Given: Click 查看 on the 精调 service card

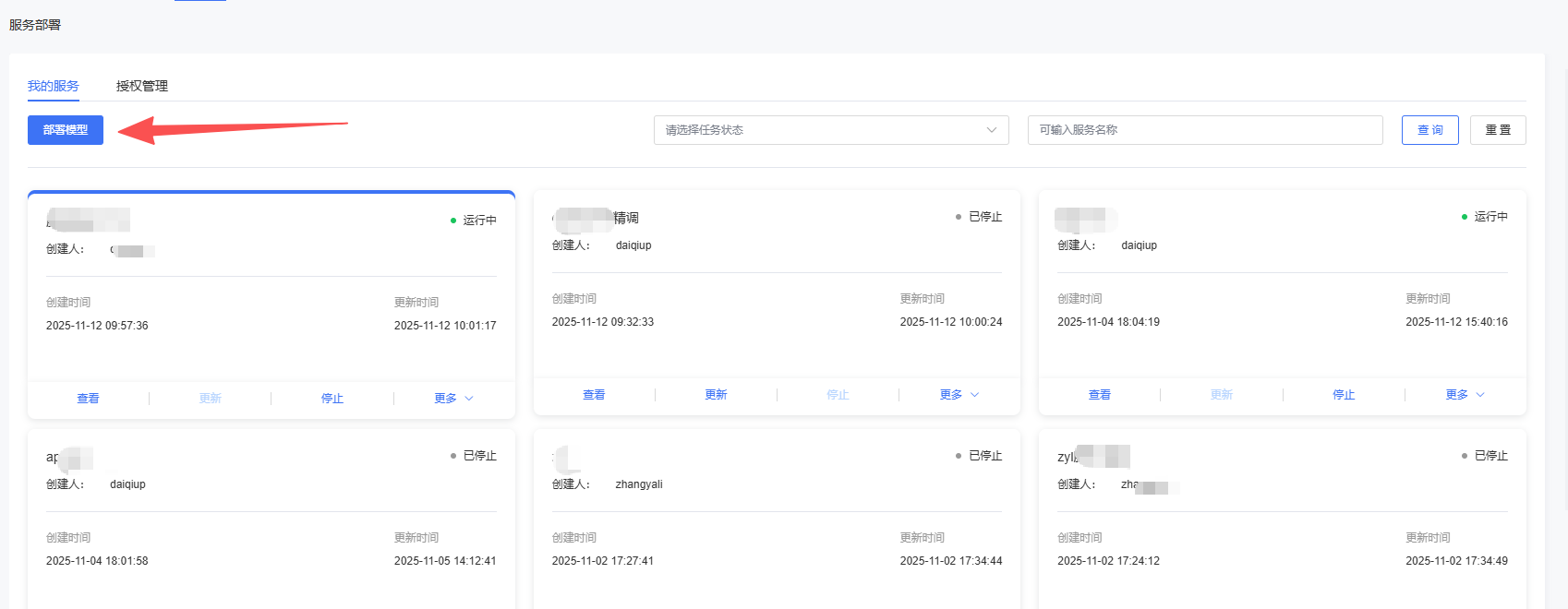Looking at the screenshot, I should tap(594, 395).
